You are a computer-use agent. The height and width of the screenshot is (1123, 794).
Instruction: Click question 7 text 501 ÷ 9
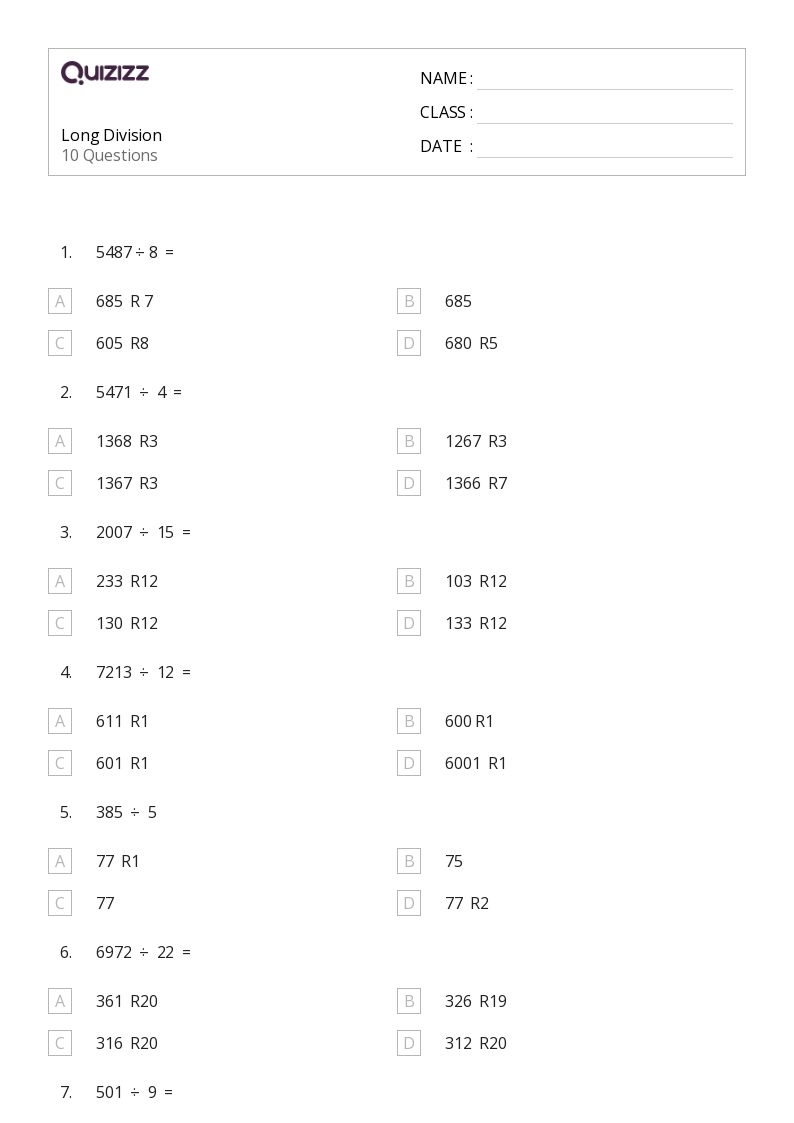pyautogui.click(x=134, y=1092)
